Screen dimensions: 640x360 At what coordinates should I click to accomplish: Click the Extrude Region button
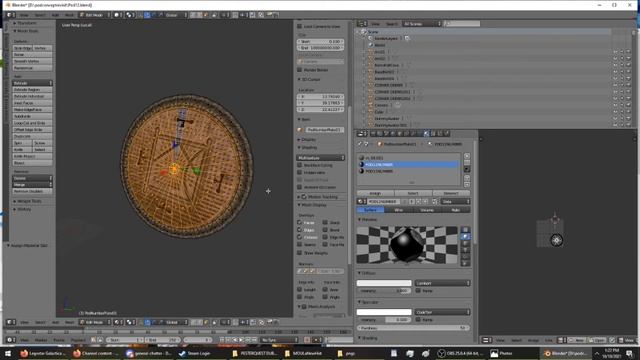[x=32, y=90]
